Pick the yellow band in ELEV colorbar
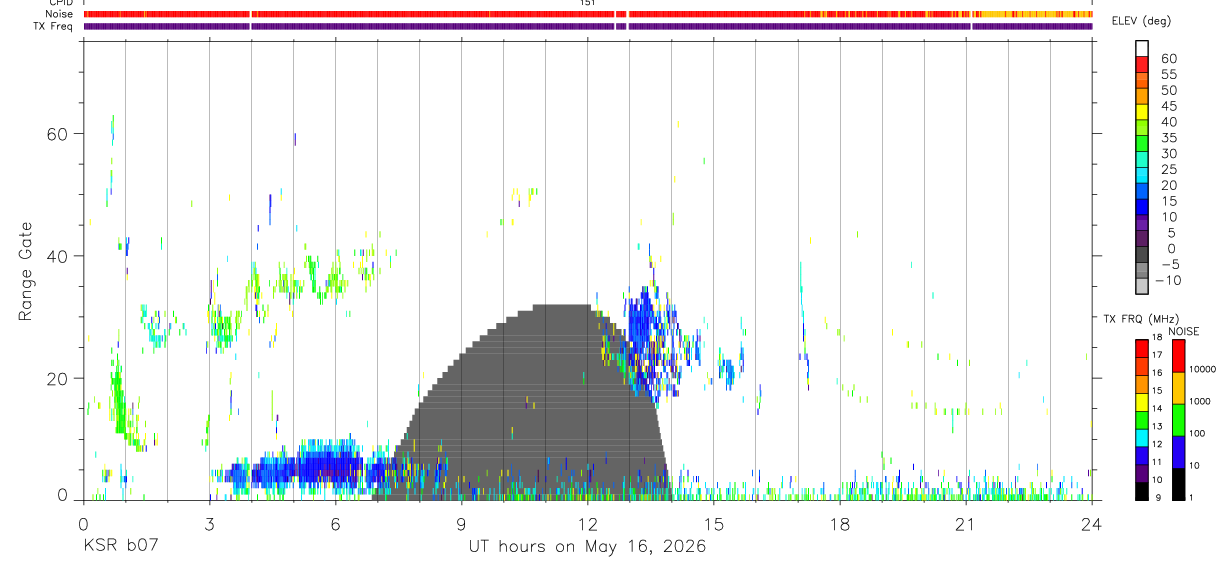The height and width of the screenshot is (567, 1228). 1142,111
